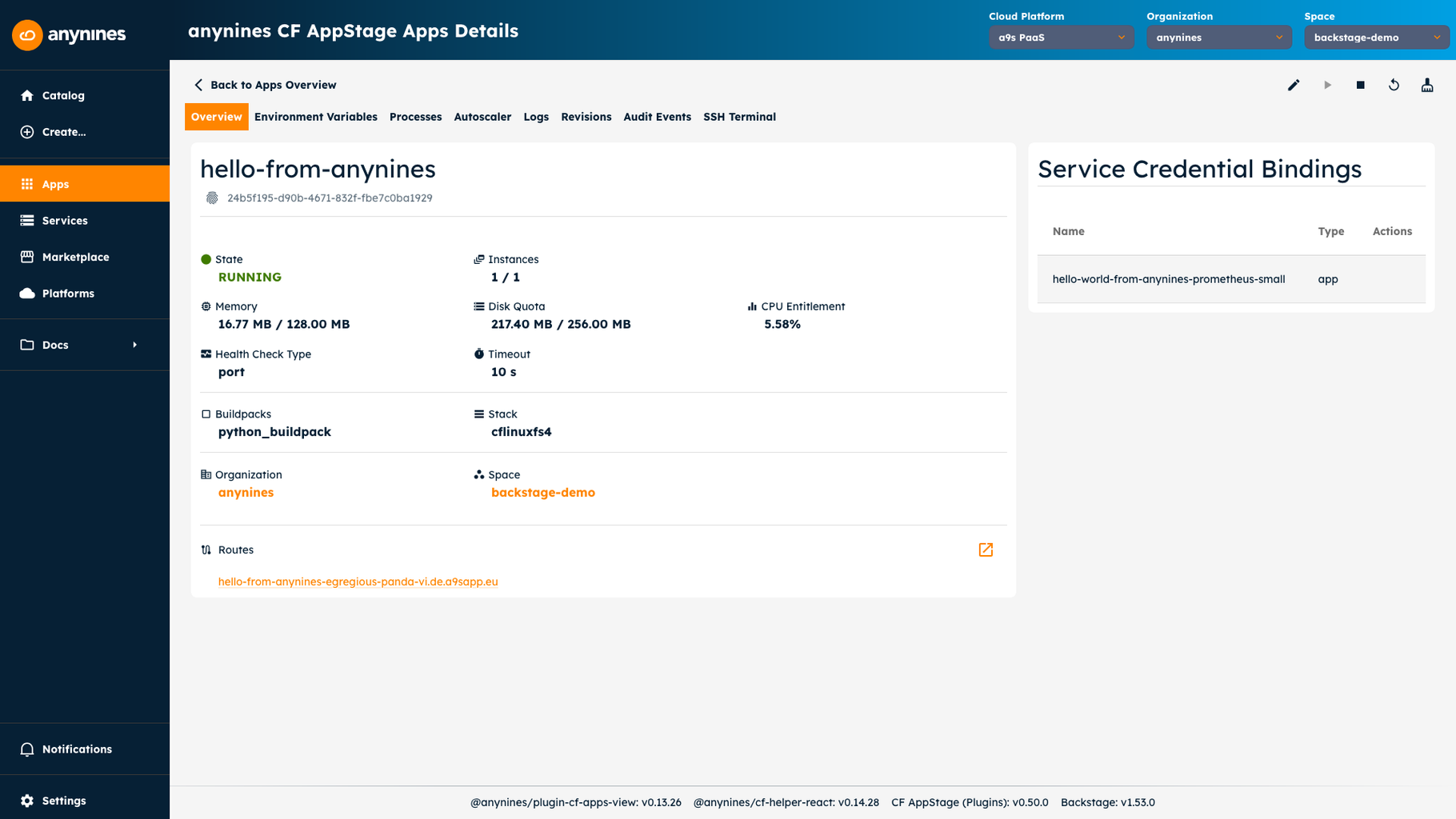Screen dimensions: 1456x819
Task: Open the Revisions tab
Action: click(x=586, y=117)
